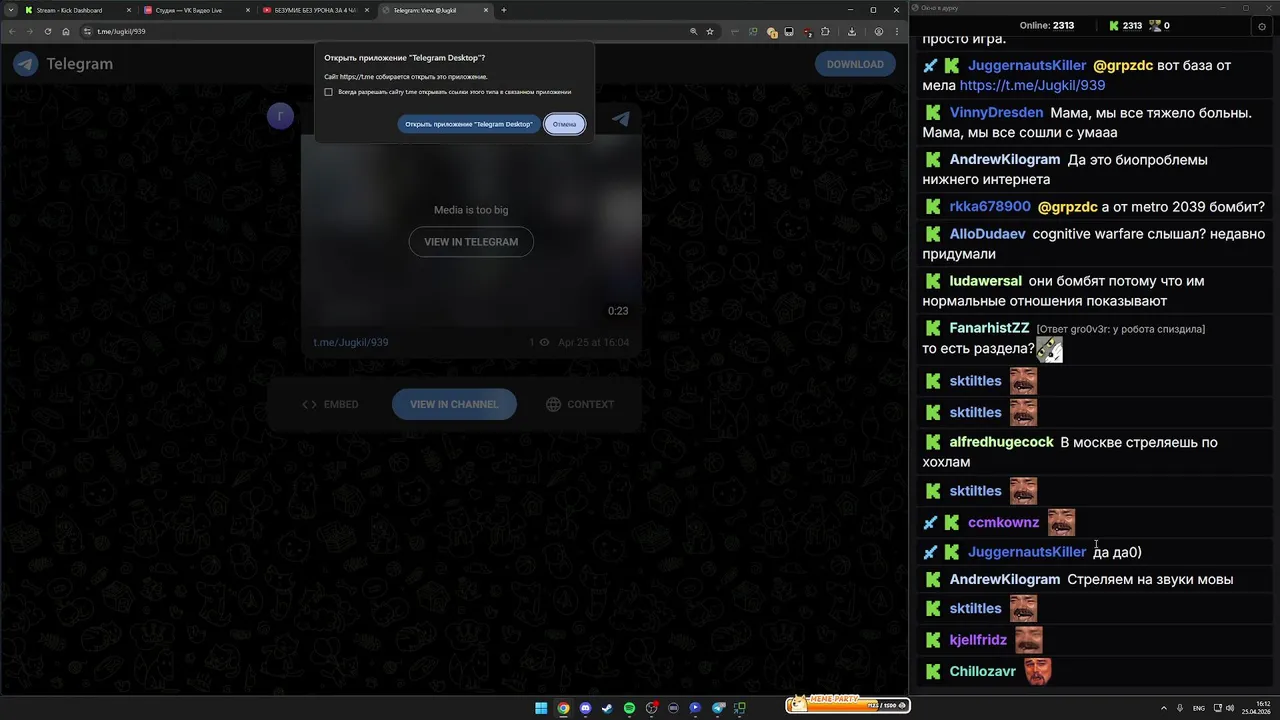The width and height of the screenshot is (1280, 720).
Task: Open the browser extensions puzzle icon
Action: click(825, 31)
